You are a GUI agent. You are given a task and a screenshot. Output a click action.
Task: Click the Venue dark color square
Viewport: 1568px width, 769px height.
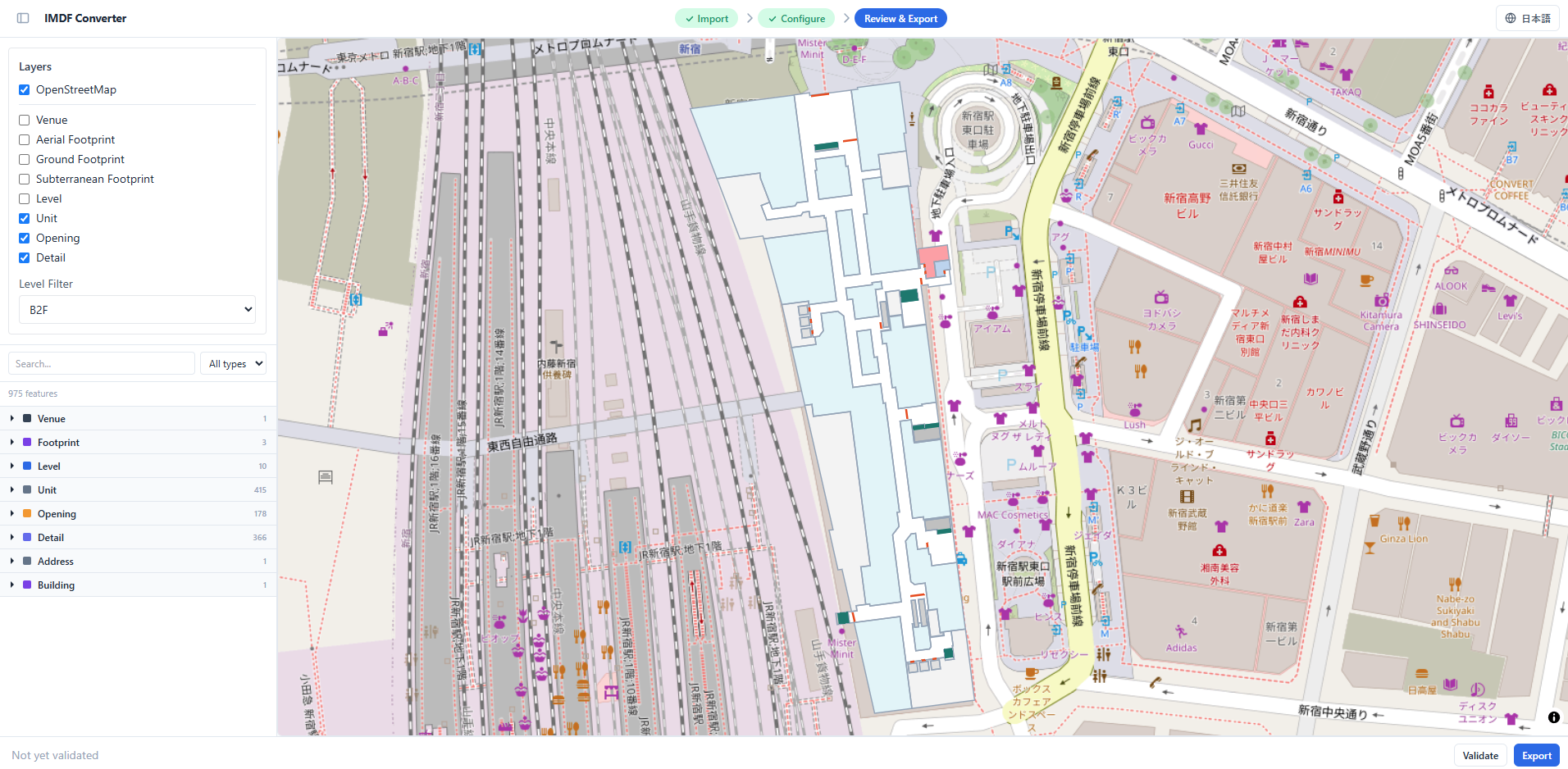(27, 418)
